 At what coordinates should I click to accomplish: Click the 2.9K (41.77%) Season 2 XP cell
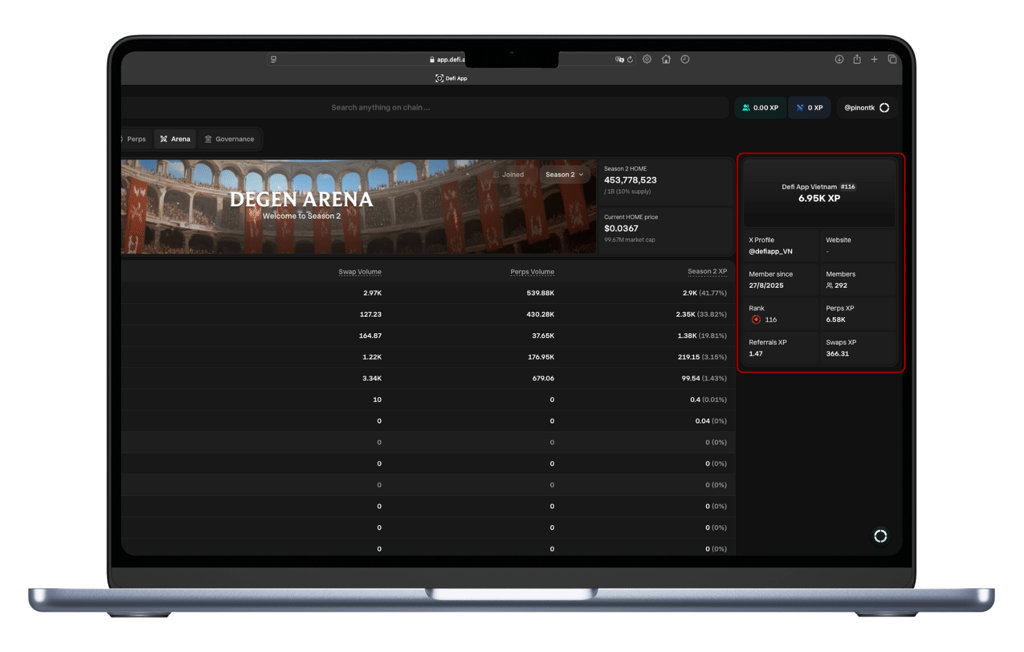click(x=705, y=293)
